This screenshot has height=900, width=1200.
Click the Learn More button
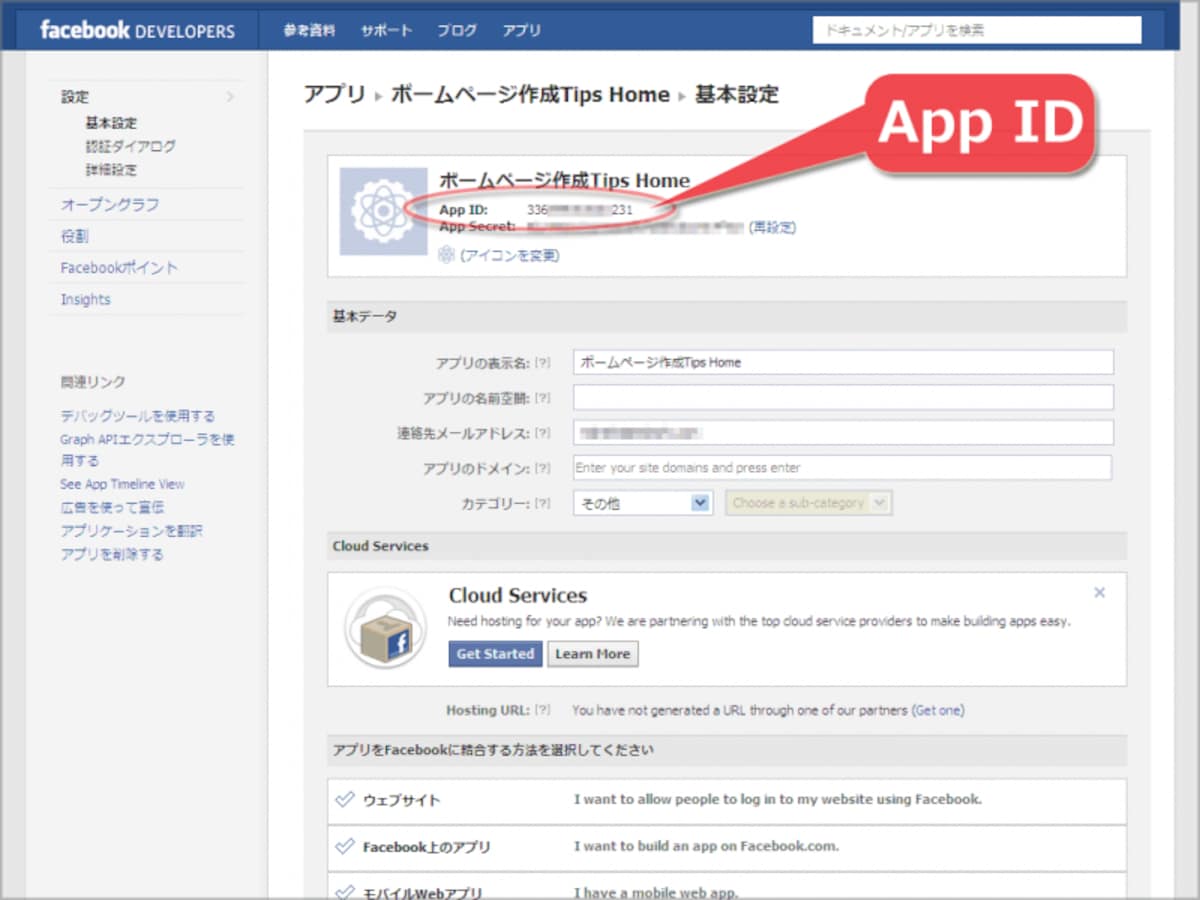pyautogui.click(x=593, y=654)
